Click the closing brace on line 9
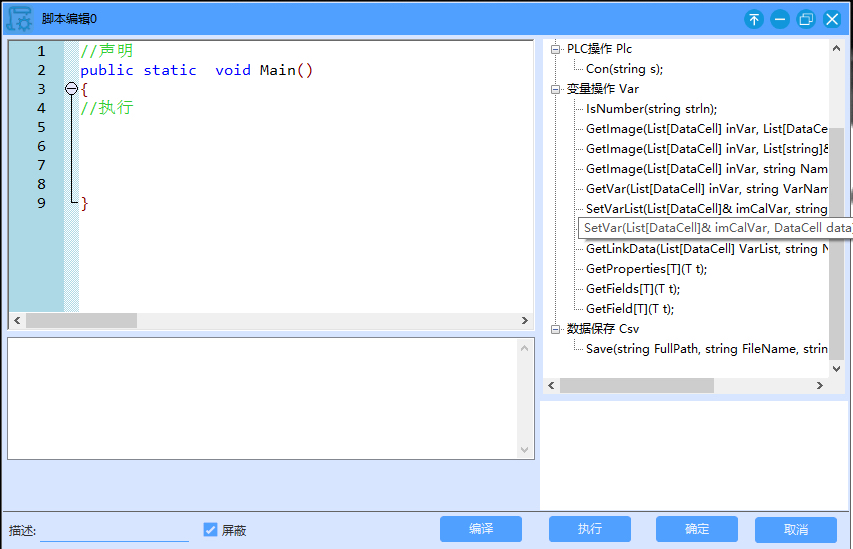Image resolution: width=853 pixels, height=549 pixels. (84, 203)
